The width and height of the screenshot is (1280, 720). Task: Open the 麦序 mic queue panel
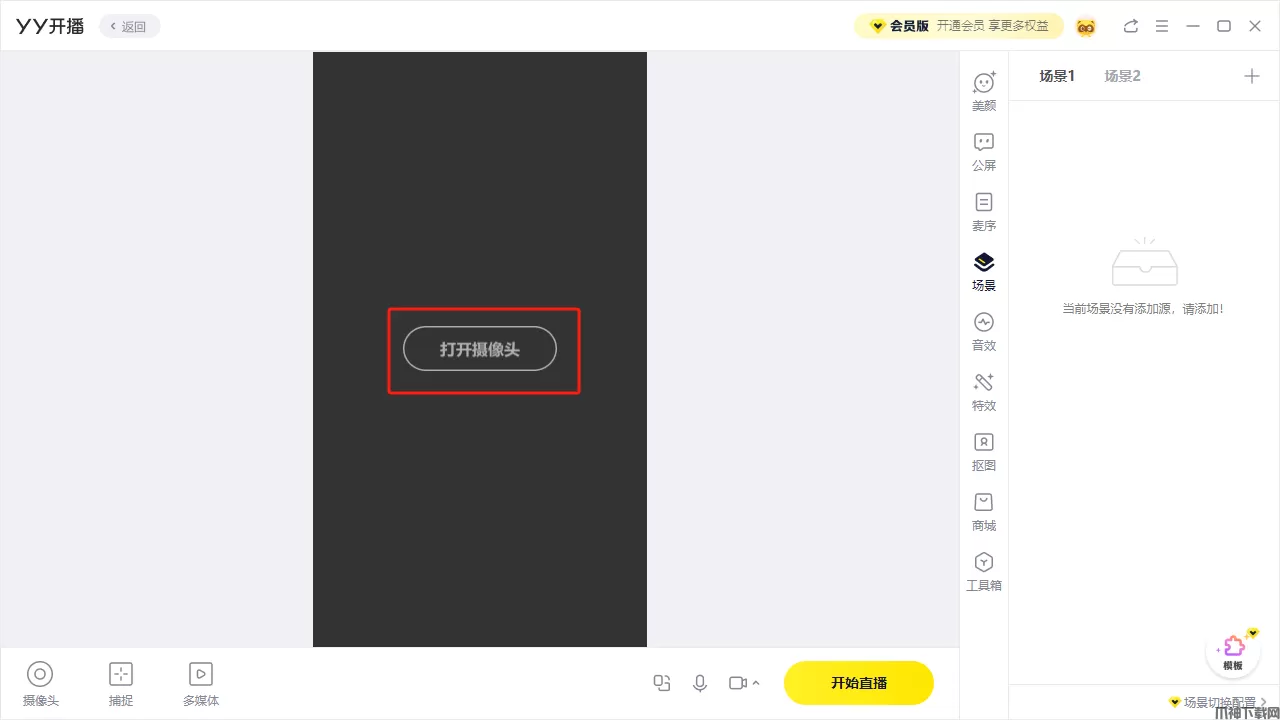pos(984,211)
